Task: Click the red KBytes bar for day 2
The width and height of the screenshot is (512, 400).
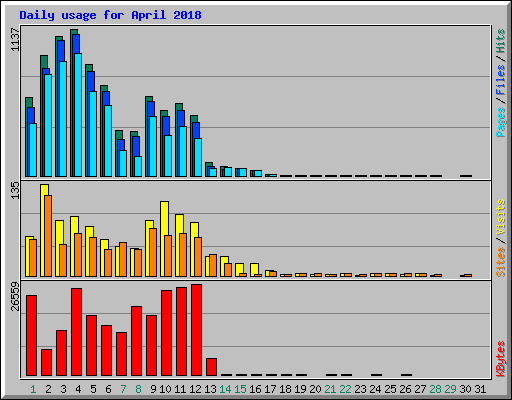Action: pyautogui.click(x=46, y=363)
